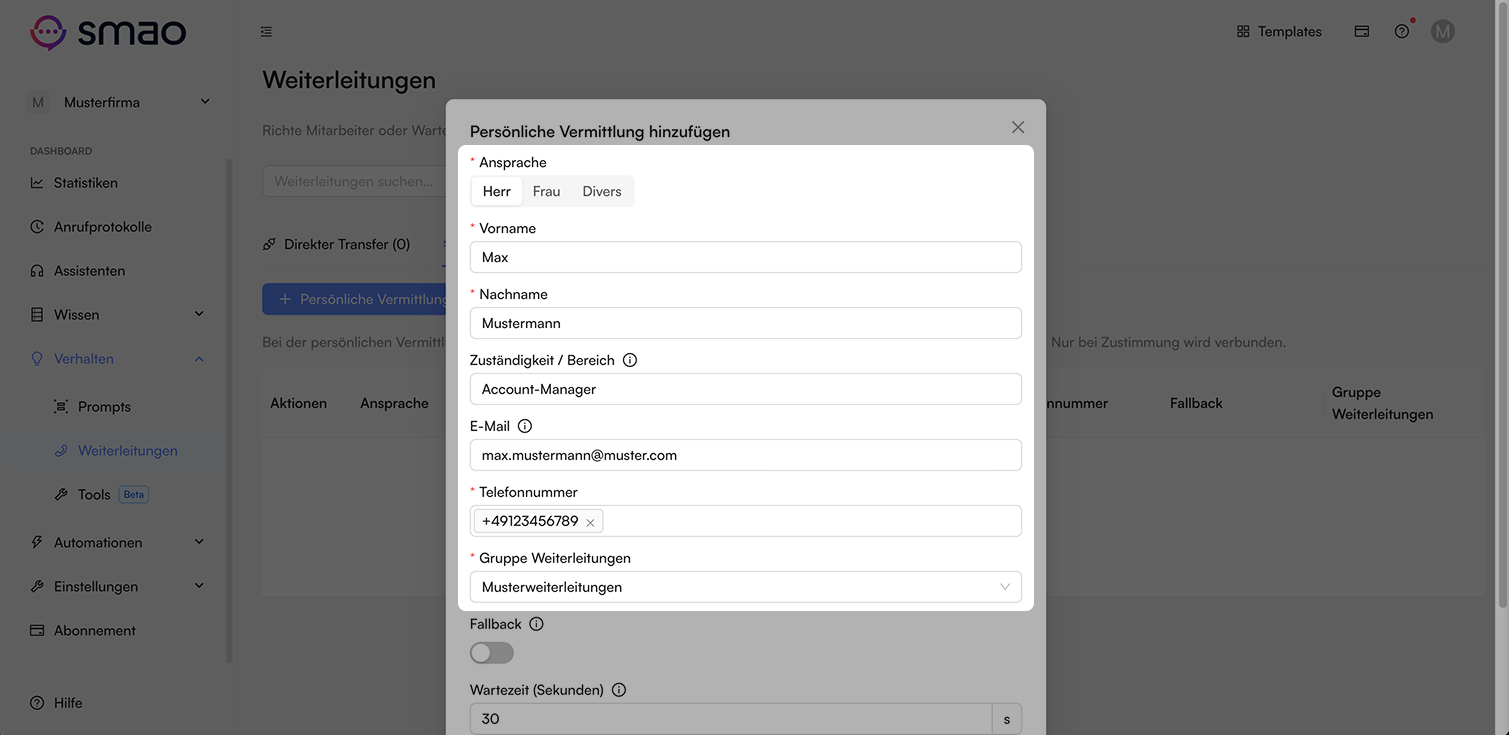Open Statistiken in the sidebar

pyautogui.click(x=118, y=183)
